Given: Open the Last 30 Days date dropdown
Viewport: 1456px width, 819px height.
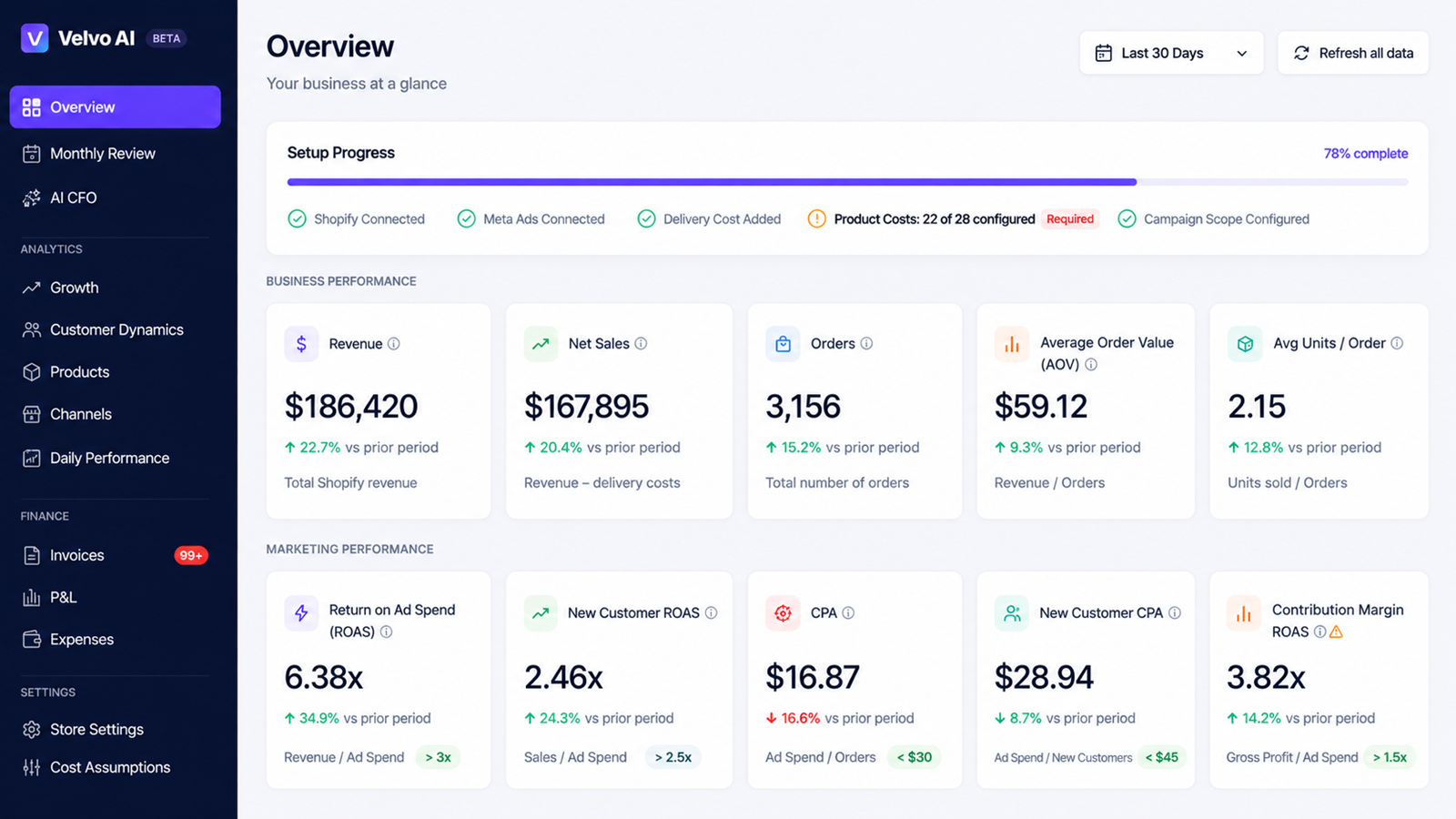Looking at the screenshot, I should 1171,53.
